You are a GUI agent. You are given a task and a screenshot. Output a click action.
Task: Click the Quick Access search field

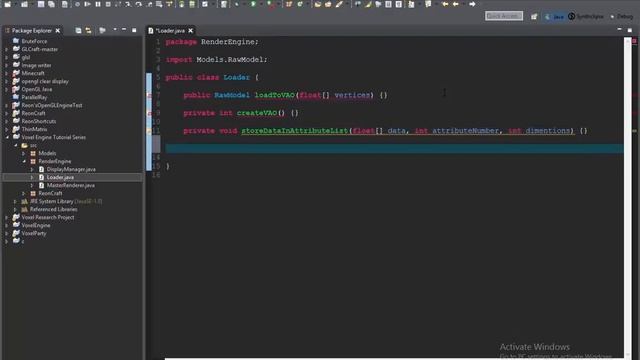tap(504, 16)
